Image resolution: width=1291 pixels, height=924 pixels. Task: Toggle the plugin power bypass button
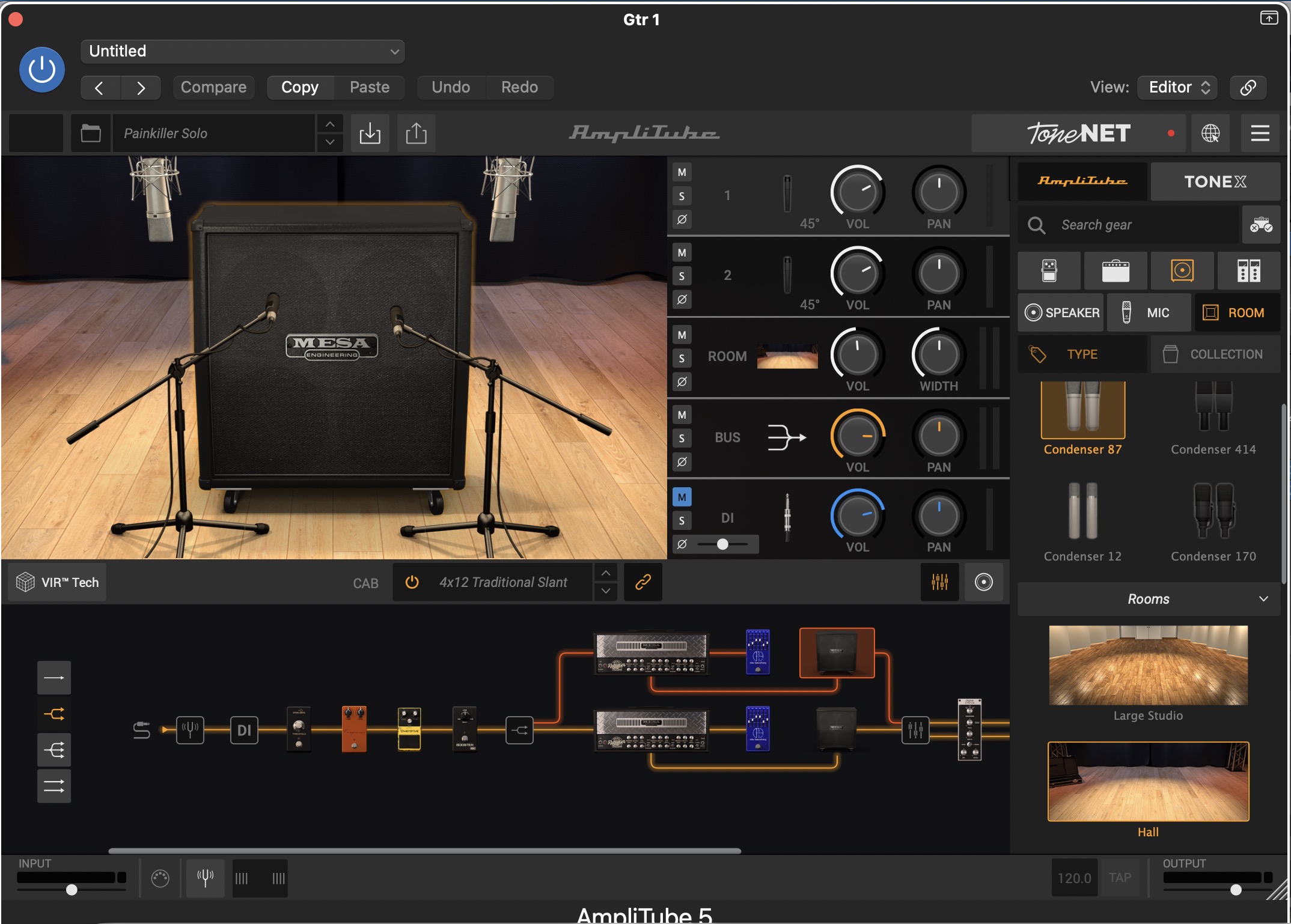42,70
